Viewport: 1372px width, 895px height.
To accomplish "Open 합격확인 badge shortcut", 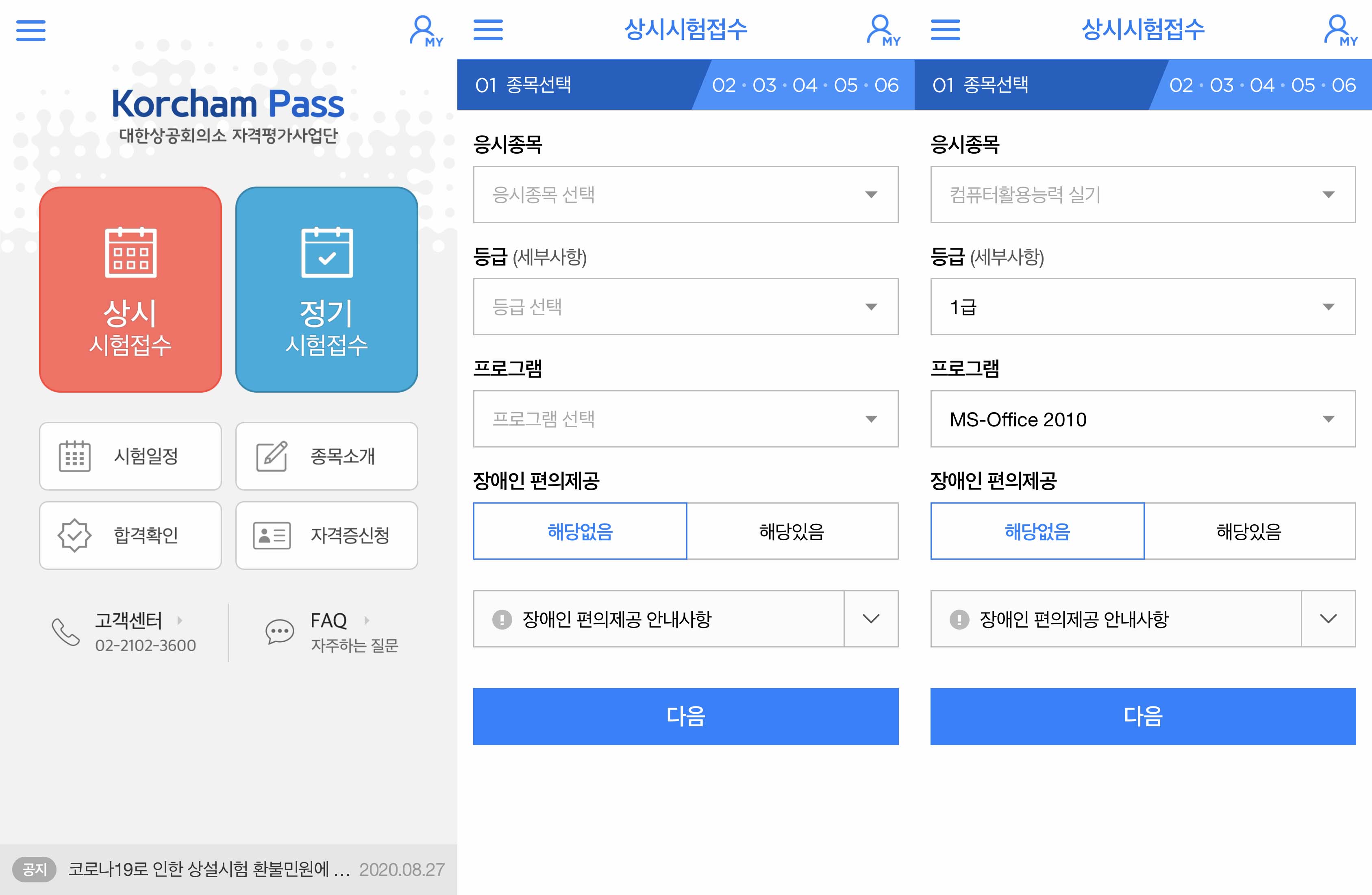I will [x=130, y=535].
